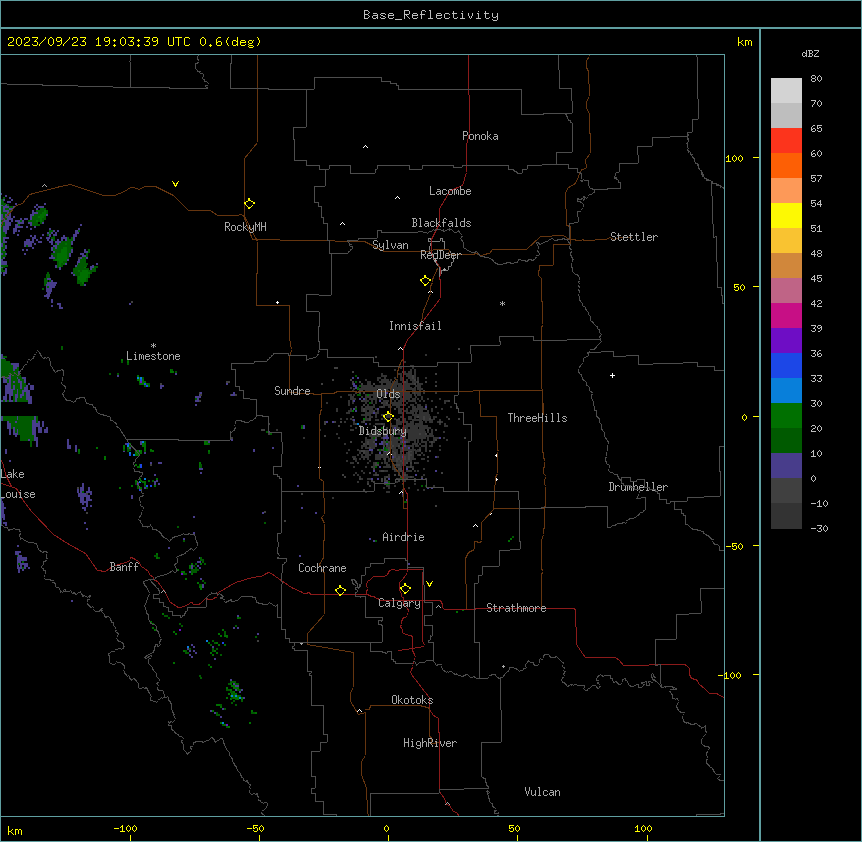Screen dimensions: 862x842
Task: Select the Vulcan label
Action: coord(543,792)
